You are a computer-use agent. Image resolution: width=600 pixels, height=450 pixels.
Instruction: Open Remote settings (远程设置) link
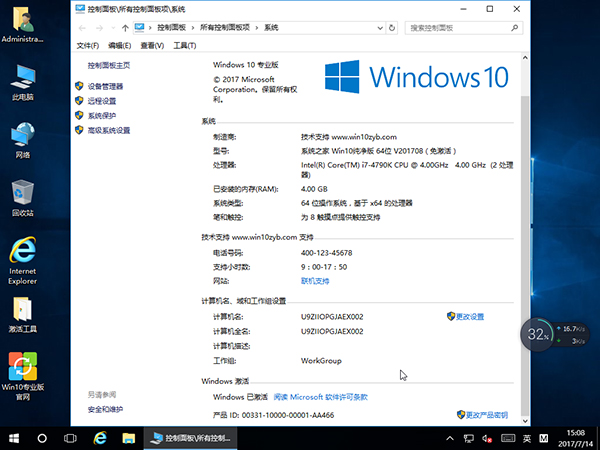[101, 101]
